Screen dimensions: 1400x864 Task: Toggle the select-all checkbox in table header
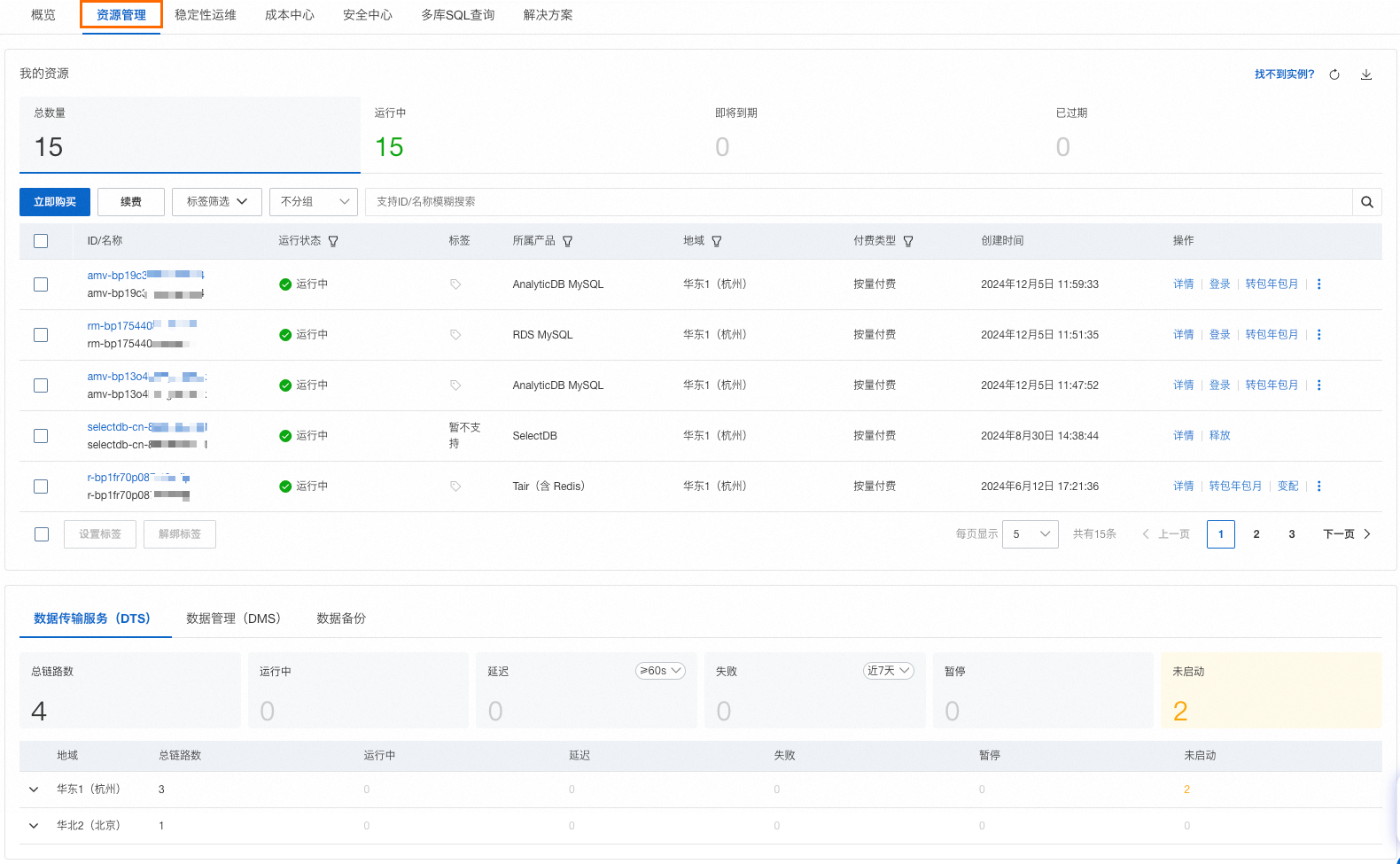click(x=41, y=241)
